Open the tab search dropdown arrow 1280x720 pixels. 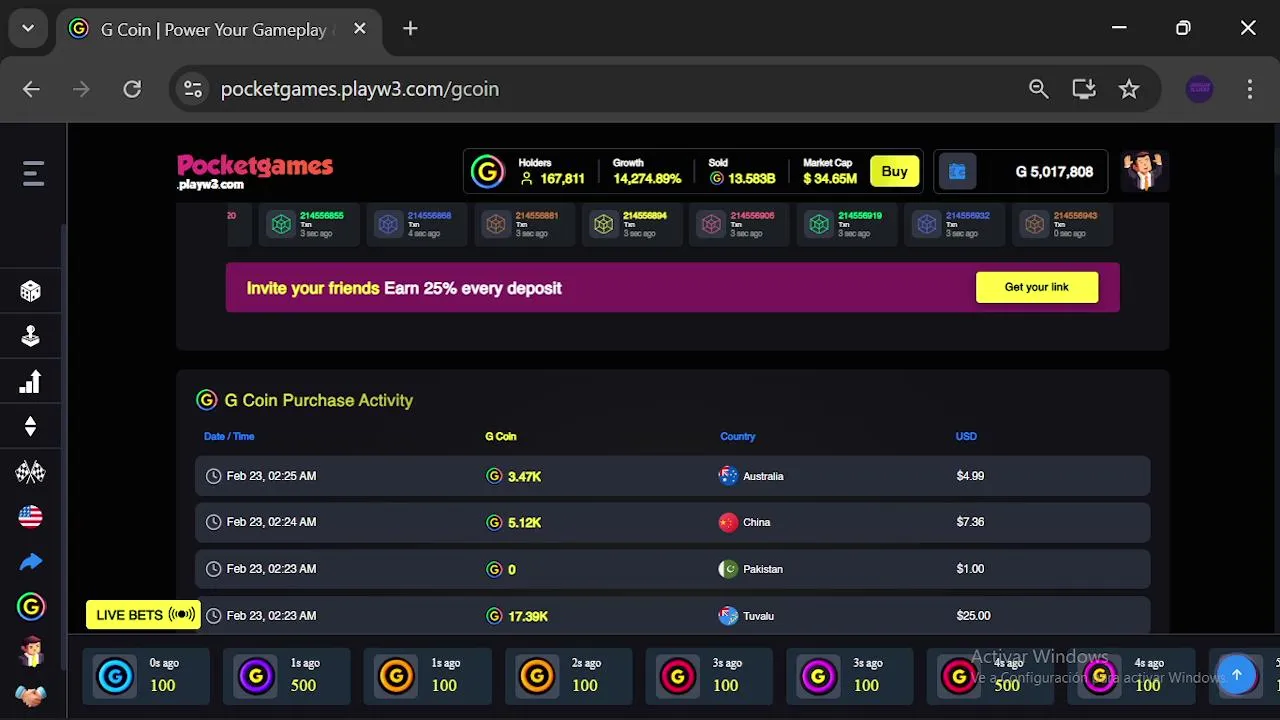(28, 29)
